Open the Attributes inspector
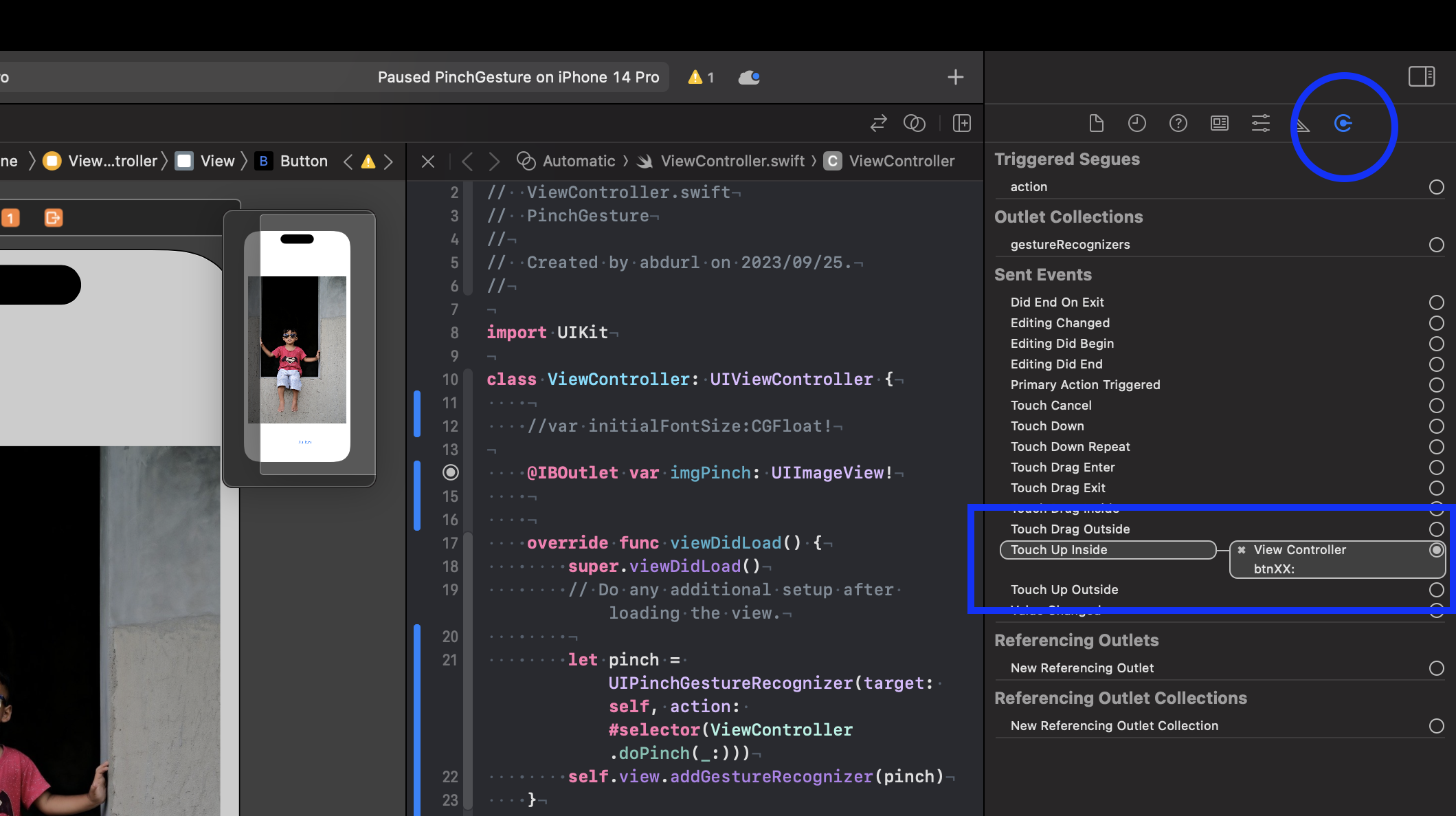Viewport: 1456px width, 816px height. pos(1261,123)
